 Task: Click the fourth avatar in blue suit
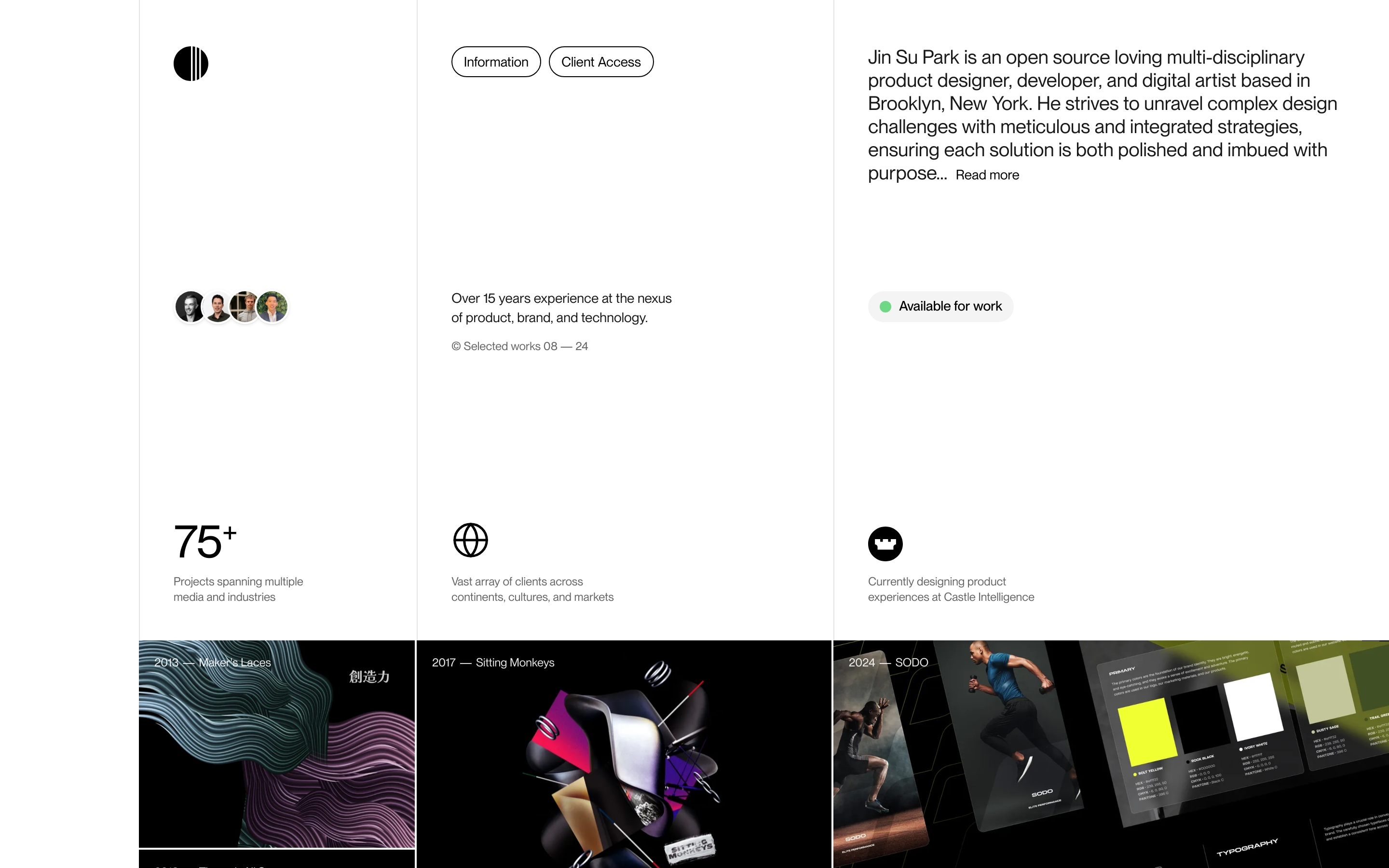pos(272,307)
